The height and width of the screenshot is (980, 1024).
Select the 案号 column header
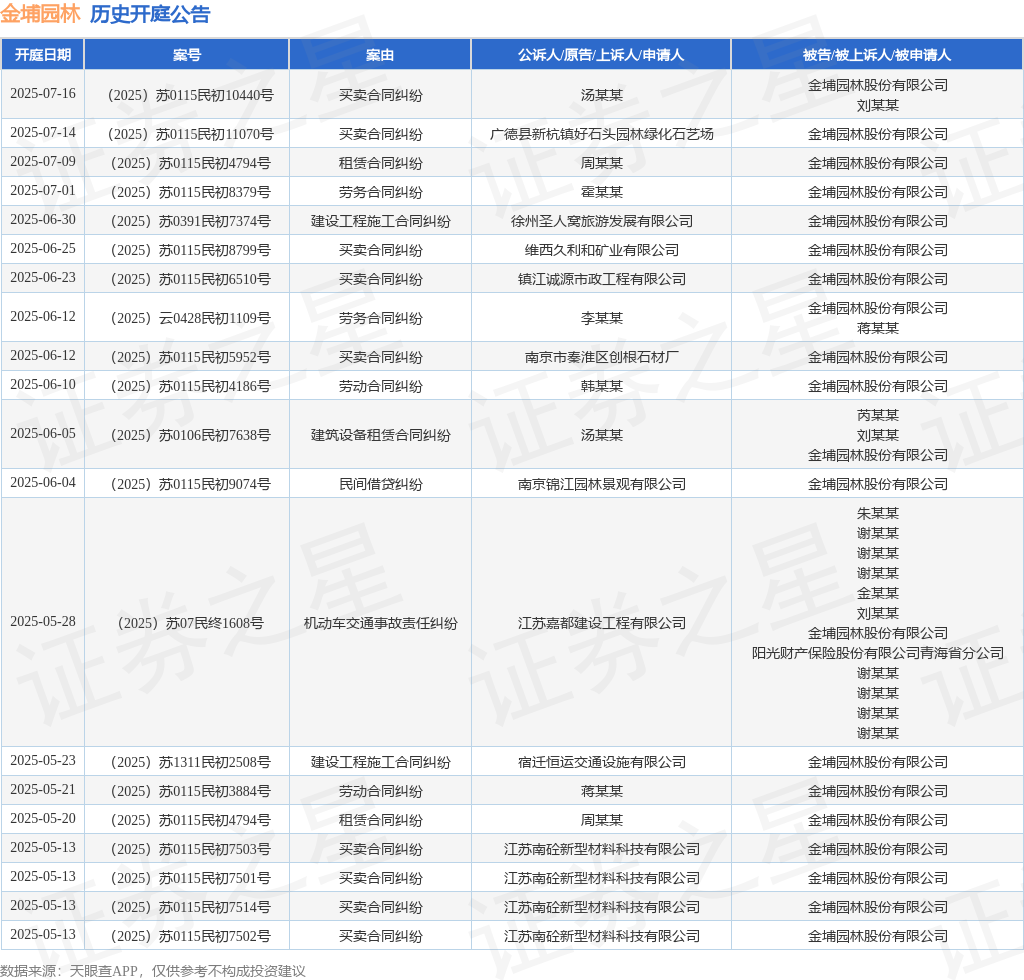(187, 55)
